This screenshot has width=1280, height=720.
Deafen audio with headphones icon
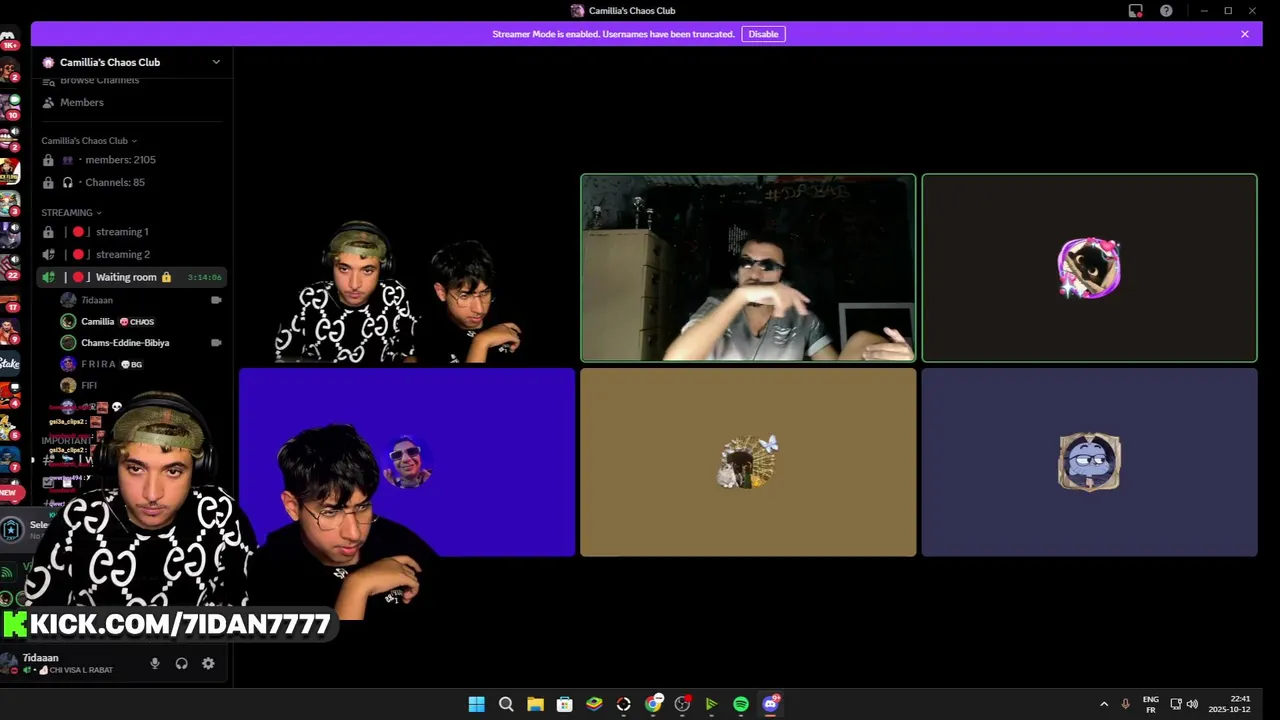[181, 663]
